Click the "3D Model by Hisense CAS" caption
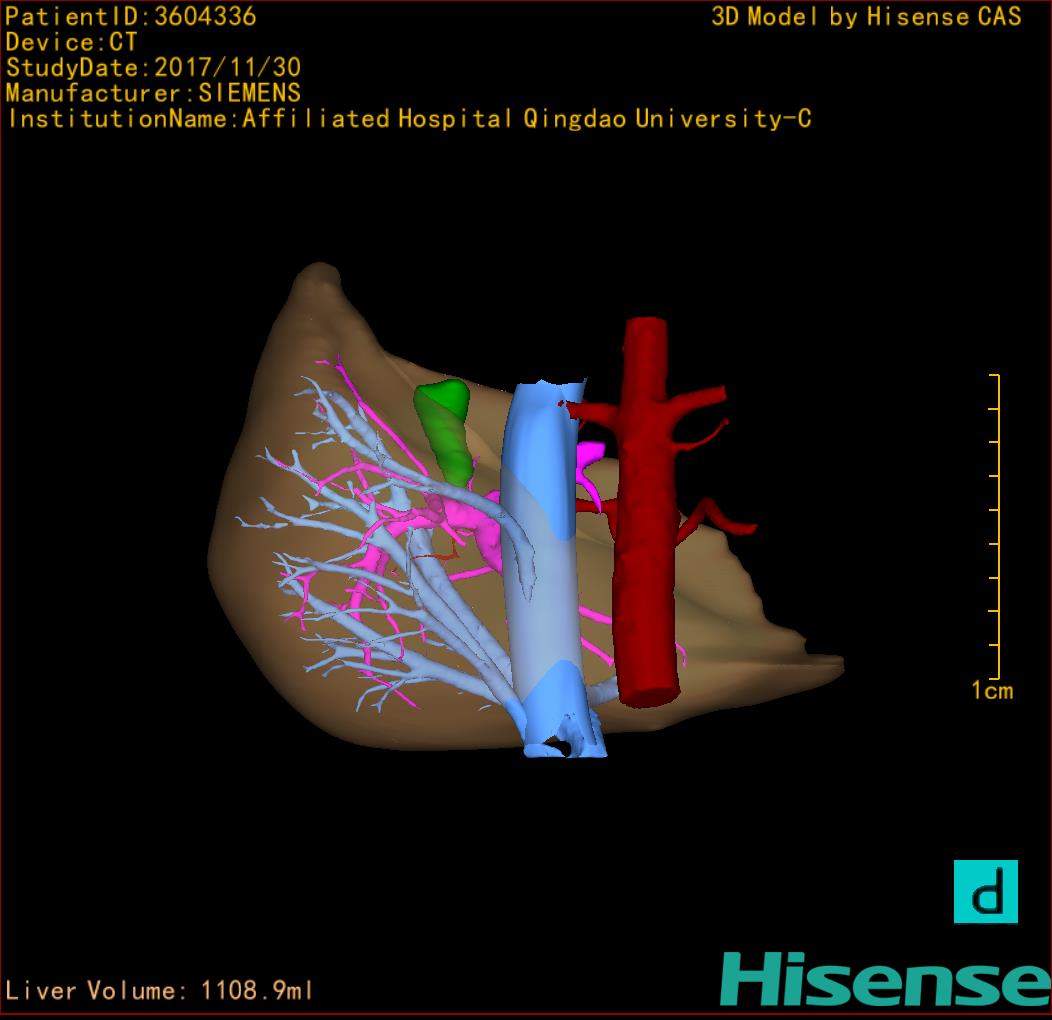 pos(866,16)
